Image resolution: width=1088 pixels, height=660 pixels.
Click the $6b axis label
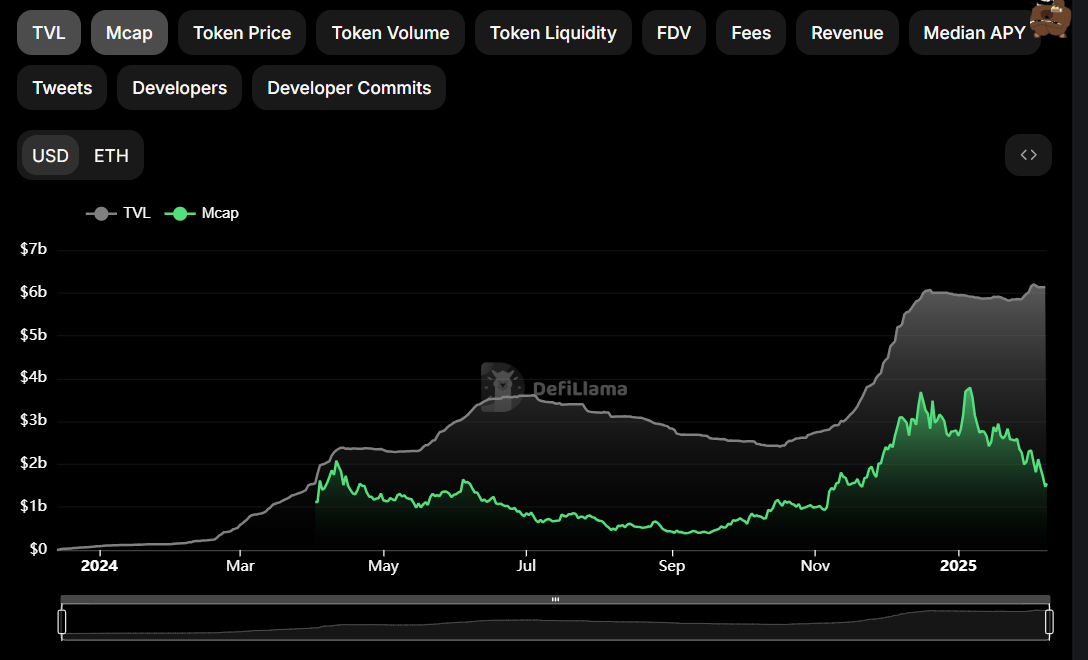coord(33,291)
